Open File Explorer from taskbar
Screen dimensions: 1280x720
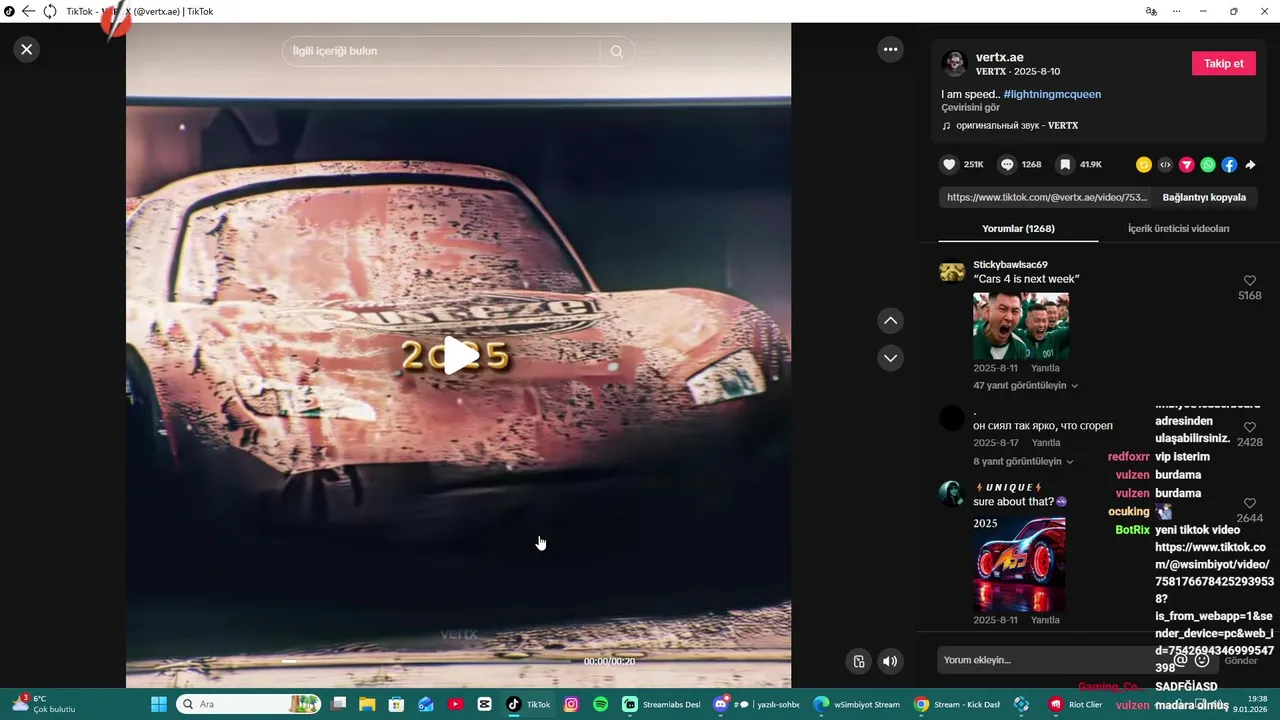(x=367, y=704)
